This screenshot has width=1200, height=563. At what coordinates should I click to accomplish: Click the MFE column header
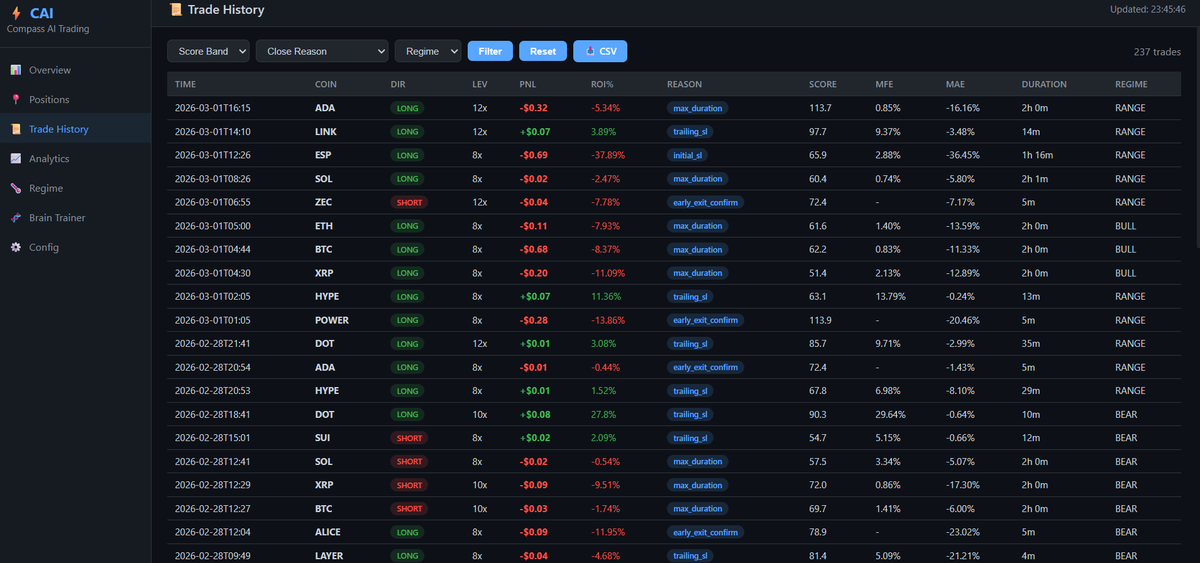[884, 84]
